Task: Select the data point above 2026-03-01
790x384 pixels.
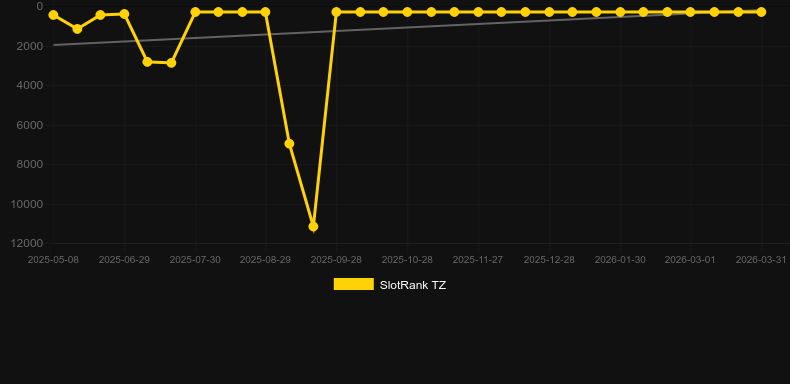Action: click(690, 12)
